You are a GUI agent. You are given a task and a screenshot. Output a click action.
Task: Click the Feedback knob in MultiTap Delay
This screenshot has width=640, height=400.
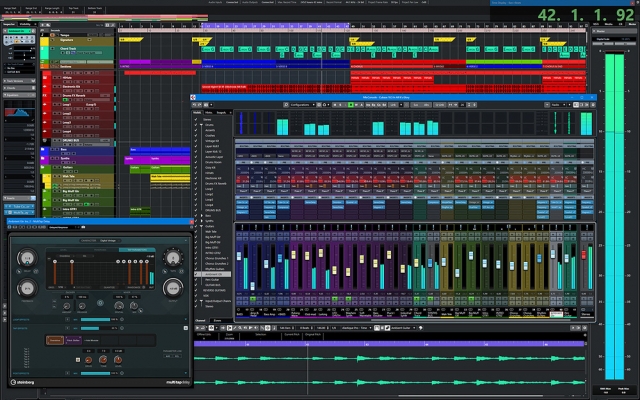click(27, 288)
